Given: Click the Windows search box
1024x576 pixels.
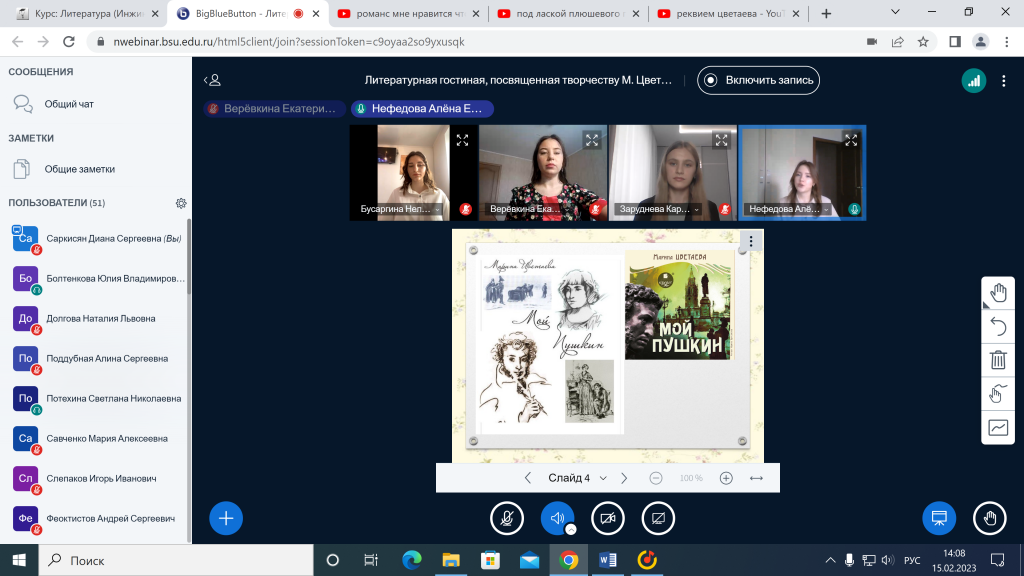Looking at the screenshot, I should click(x=176, y=560).
